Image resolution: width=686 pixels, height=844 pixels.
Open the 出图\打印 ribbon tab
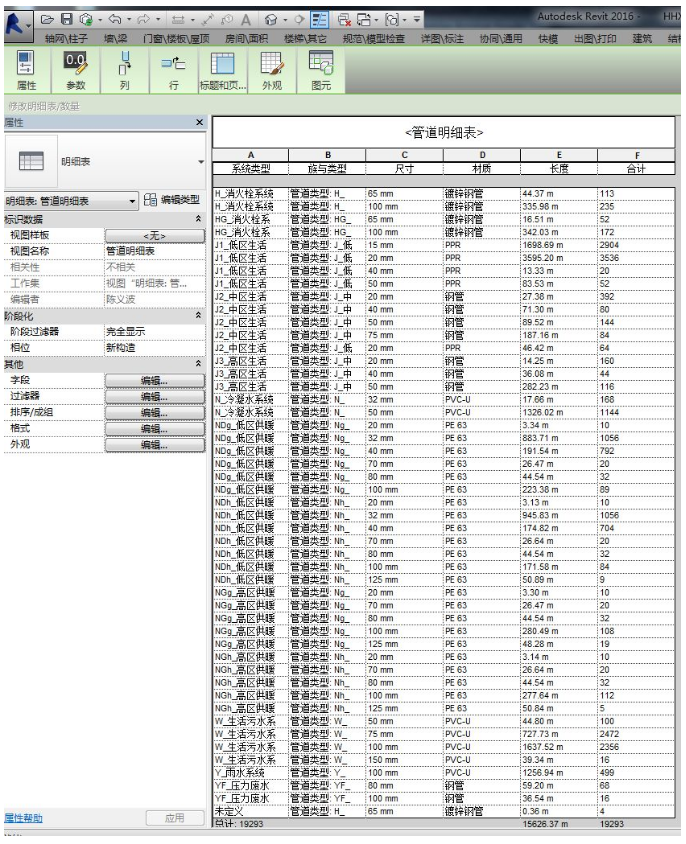click(595, 39)
